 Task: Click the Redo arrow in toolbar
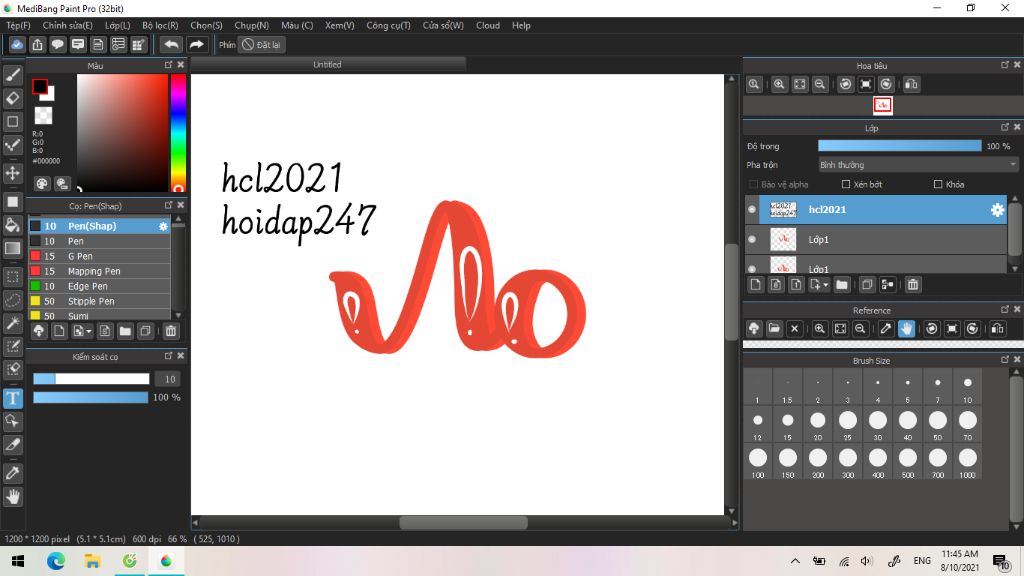[x=196, y=44]
